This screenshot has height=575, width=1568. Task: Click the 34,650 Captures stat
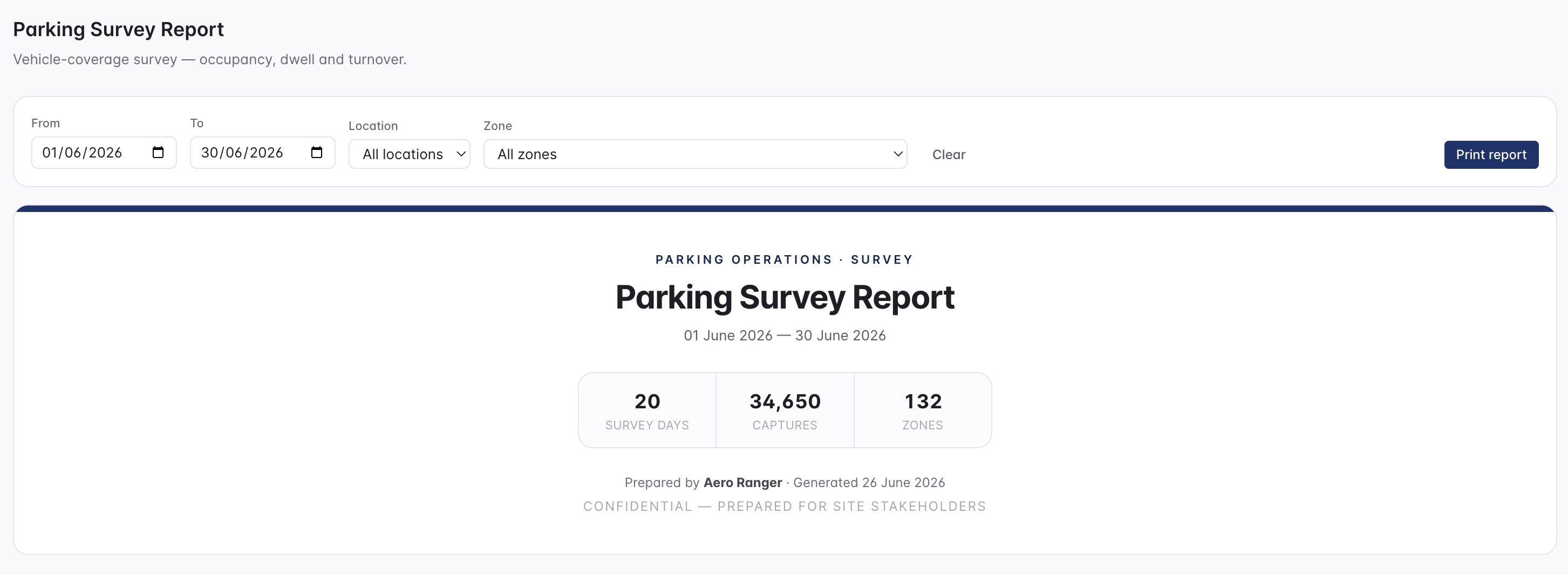pos(785,410)
